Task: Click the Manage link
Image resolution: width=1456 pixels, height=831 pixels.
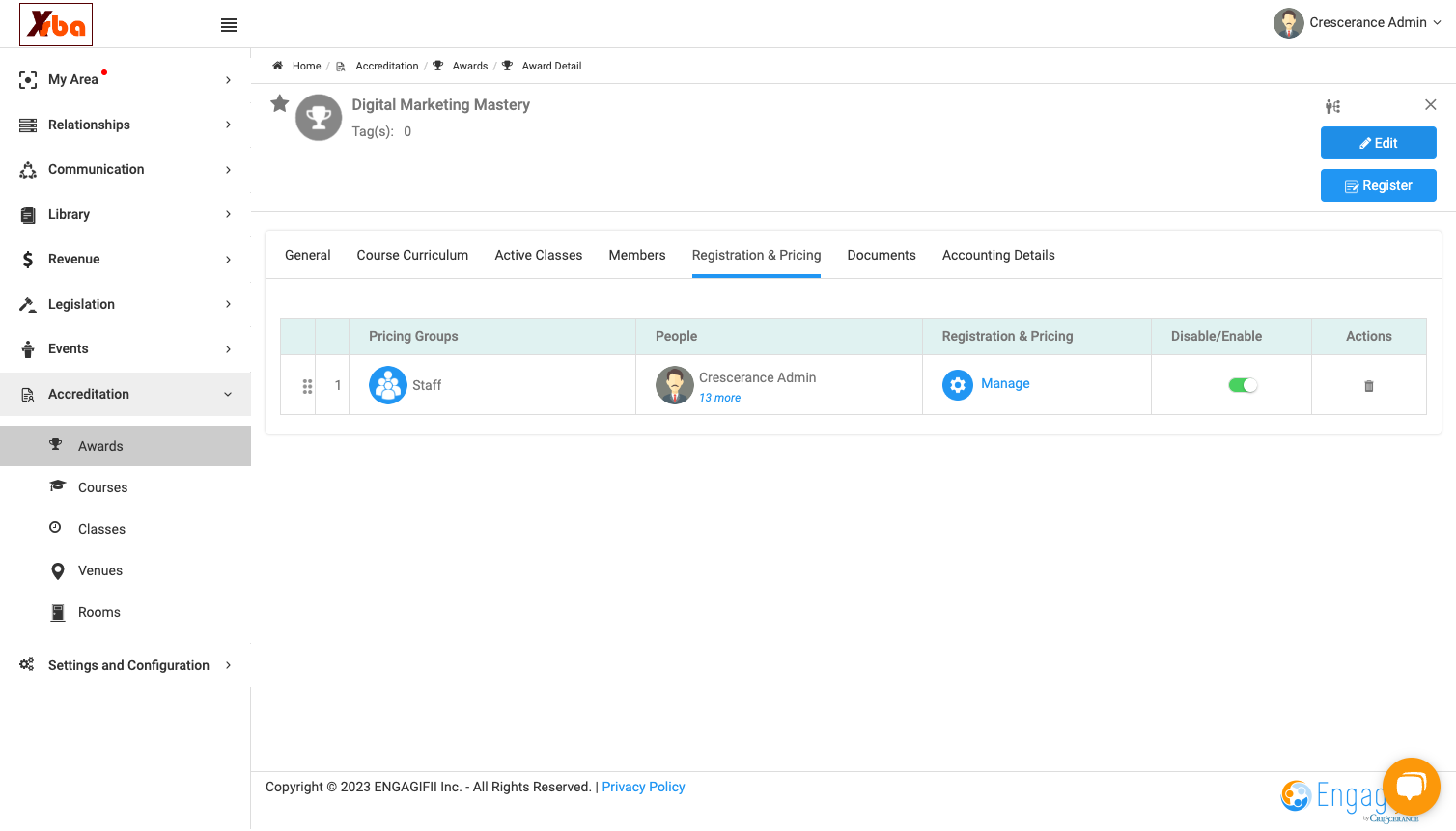Action: pos(1005,383)
